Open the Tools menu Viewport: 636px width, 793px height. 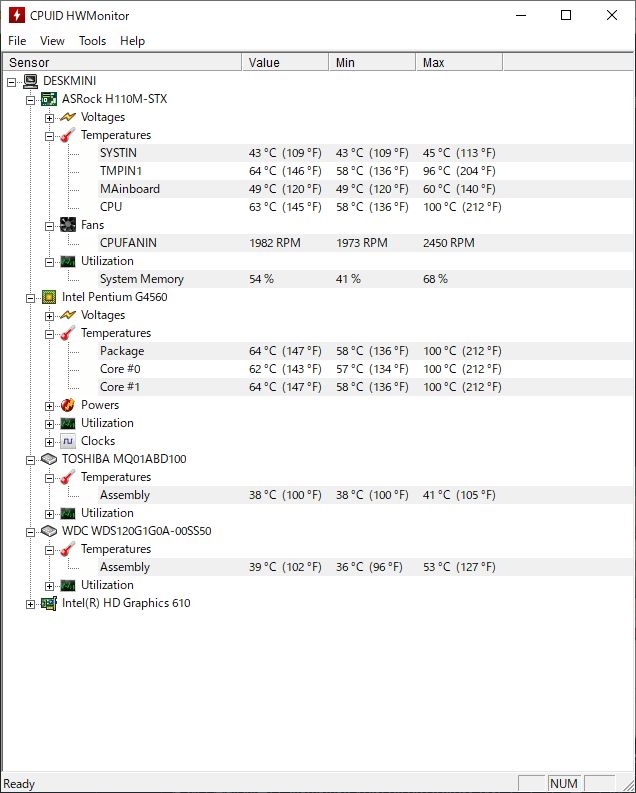click(x=93, y=41)
